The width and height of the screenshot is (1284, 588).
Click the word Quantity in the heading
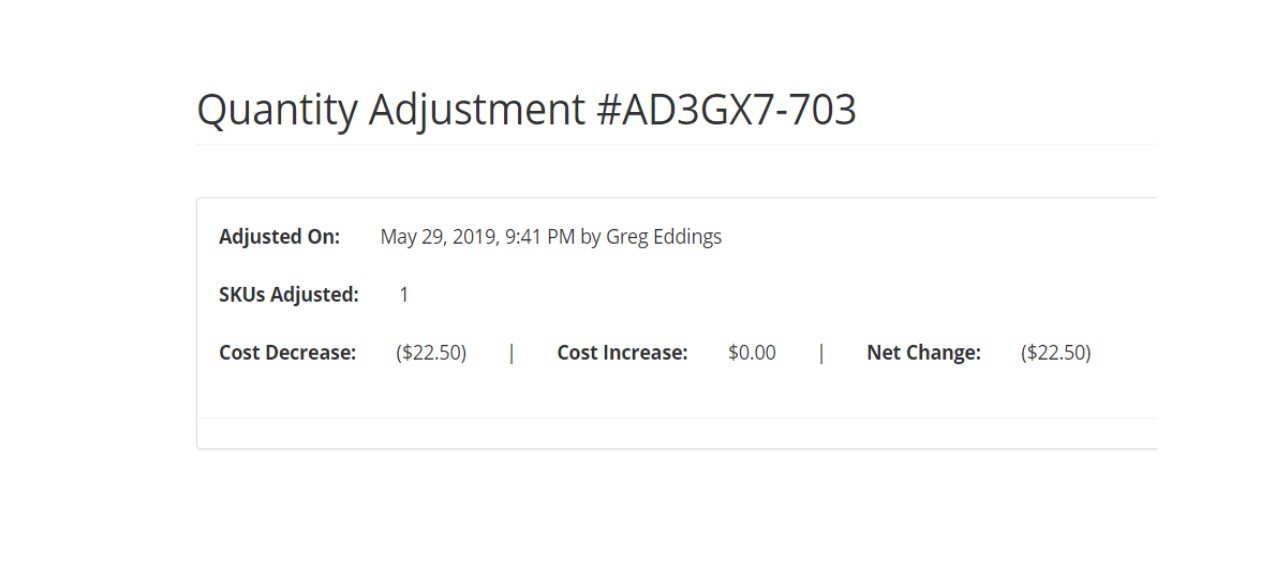(x=276, y=111)
